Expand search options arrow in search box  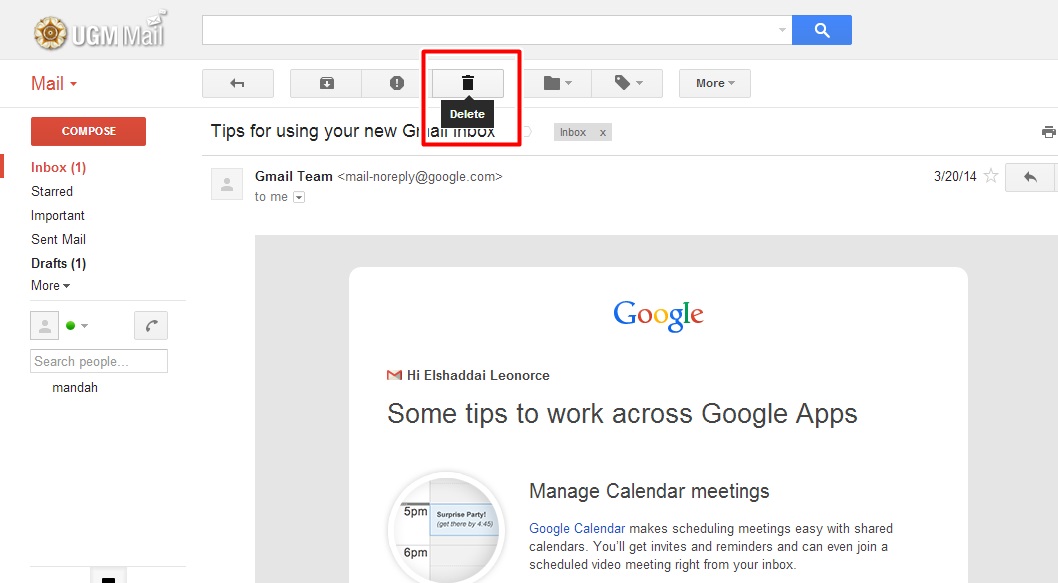tap(782, 30)
